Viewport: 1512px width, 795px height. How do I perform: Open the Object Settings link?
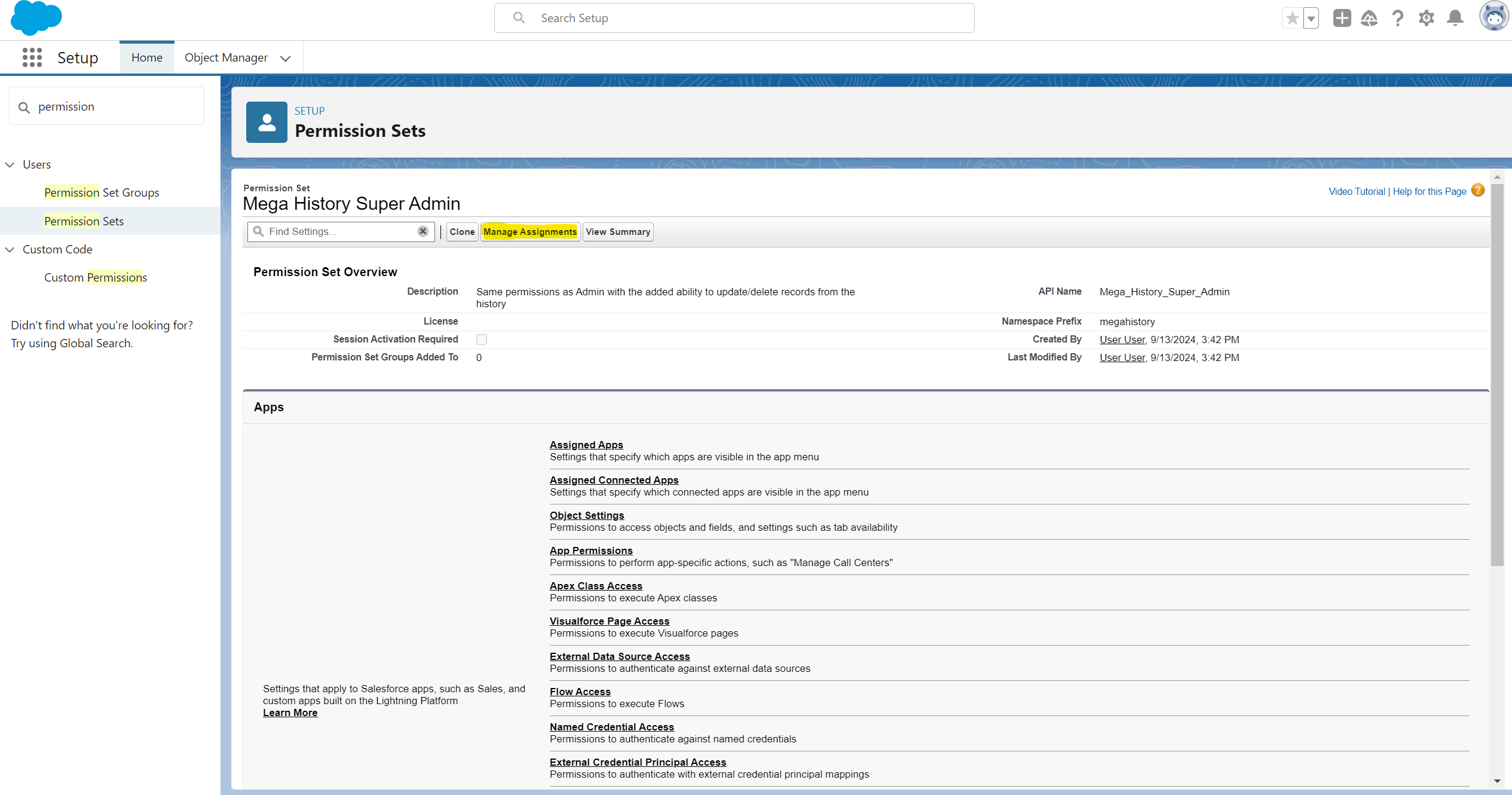click(587, 515)
